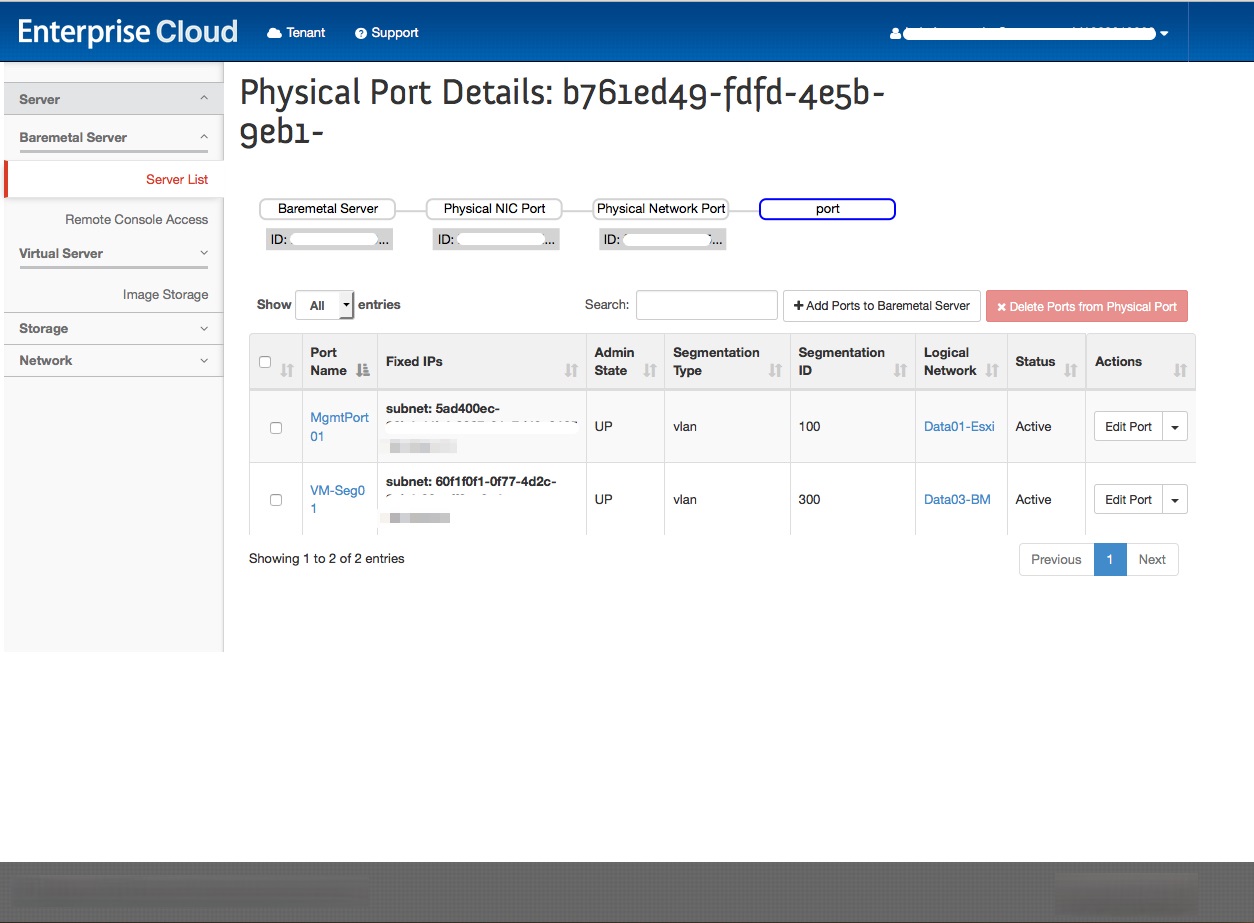Image resolution: width=1254 pixels, height=923 pixels.
Task: Check the VM-Seg01 row checkbox
Action: pyautogui.click(x=276, y=500)
